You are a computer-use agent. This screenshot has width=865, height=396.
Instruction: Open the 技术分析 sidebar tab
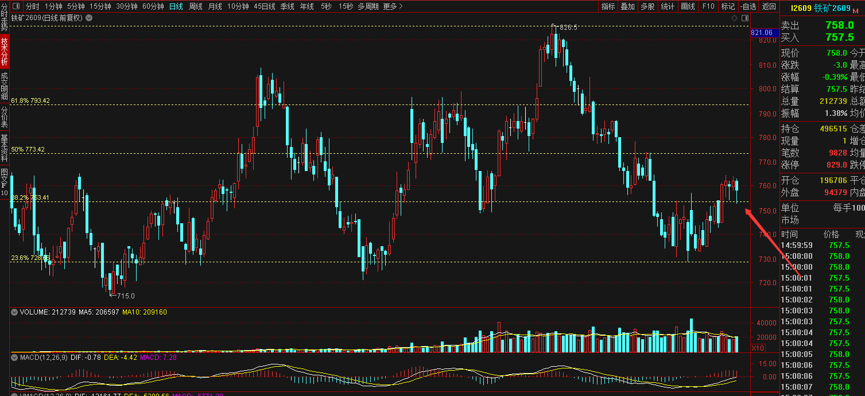[4, 51]
